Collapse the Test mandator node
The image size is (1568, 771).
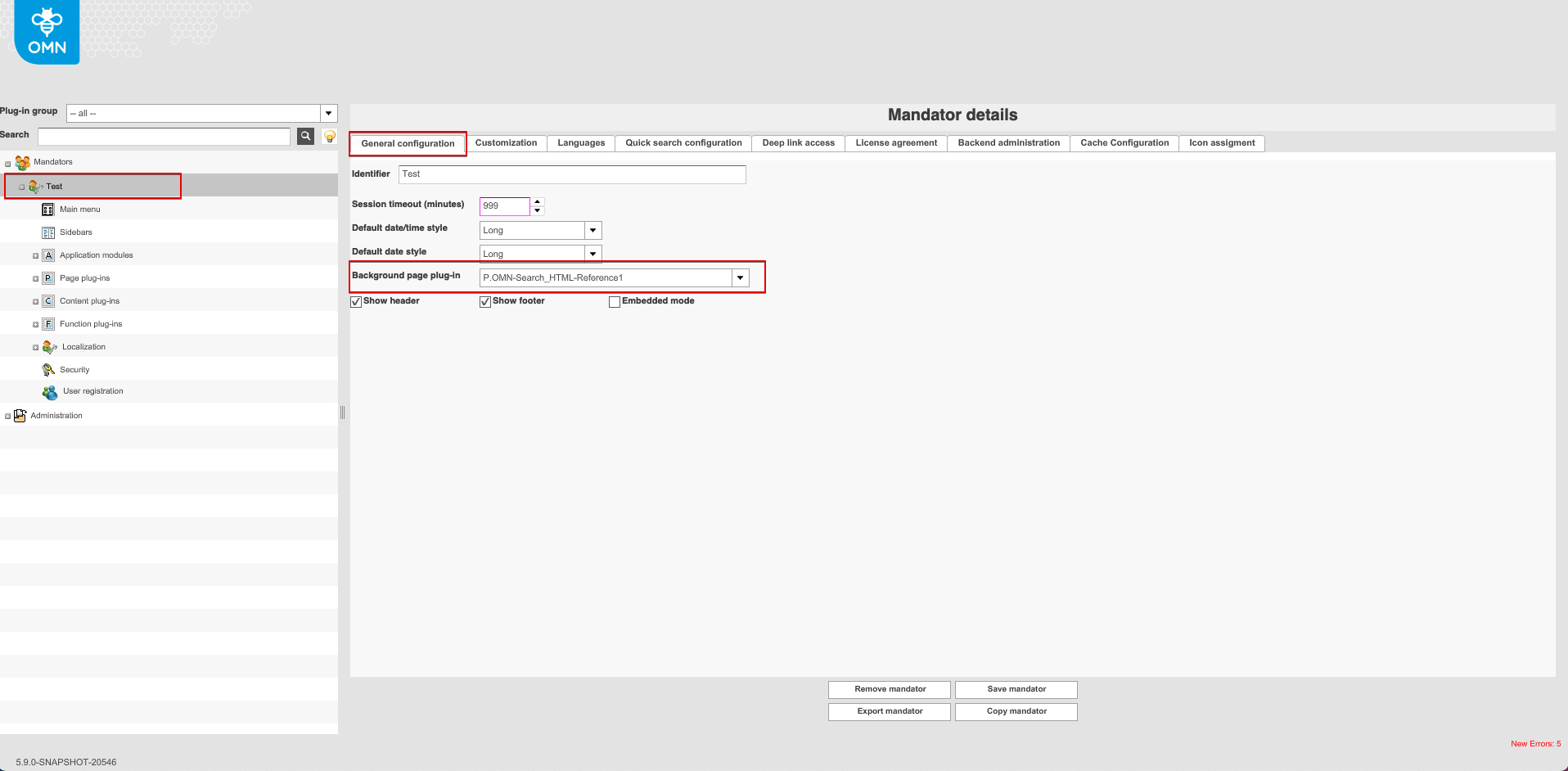tap(22, 187)
